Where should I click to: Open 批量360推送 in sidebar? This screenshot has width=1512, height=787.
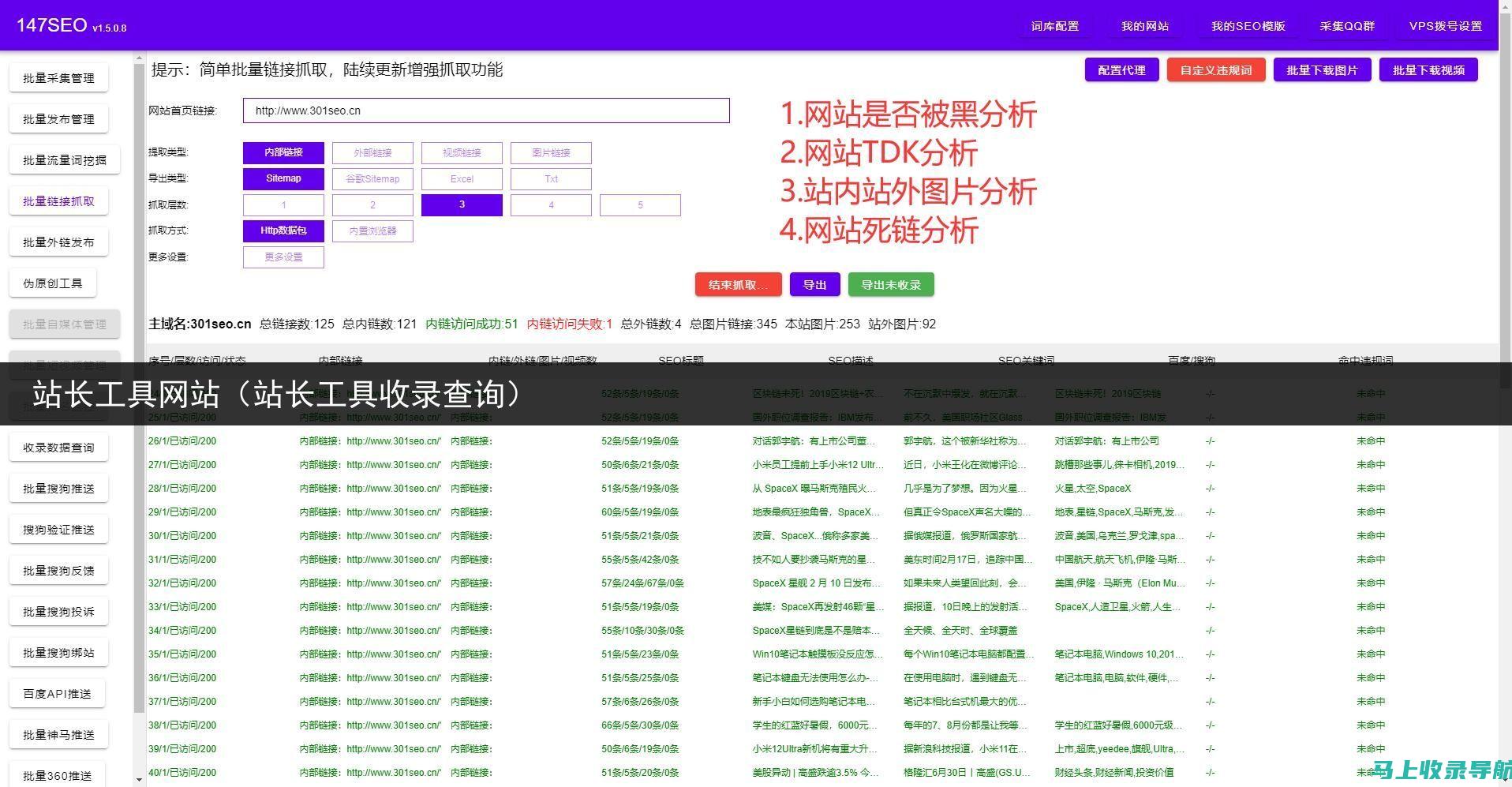[57, 776]
